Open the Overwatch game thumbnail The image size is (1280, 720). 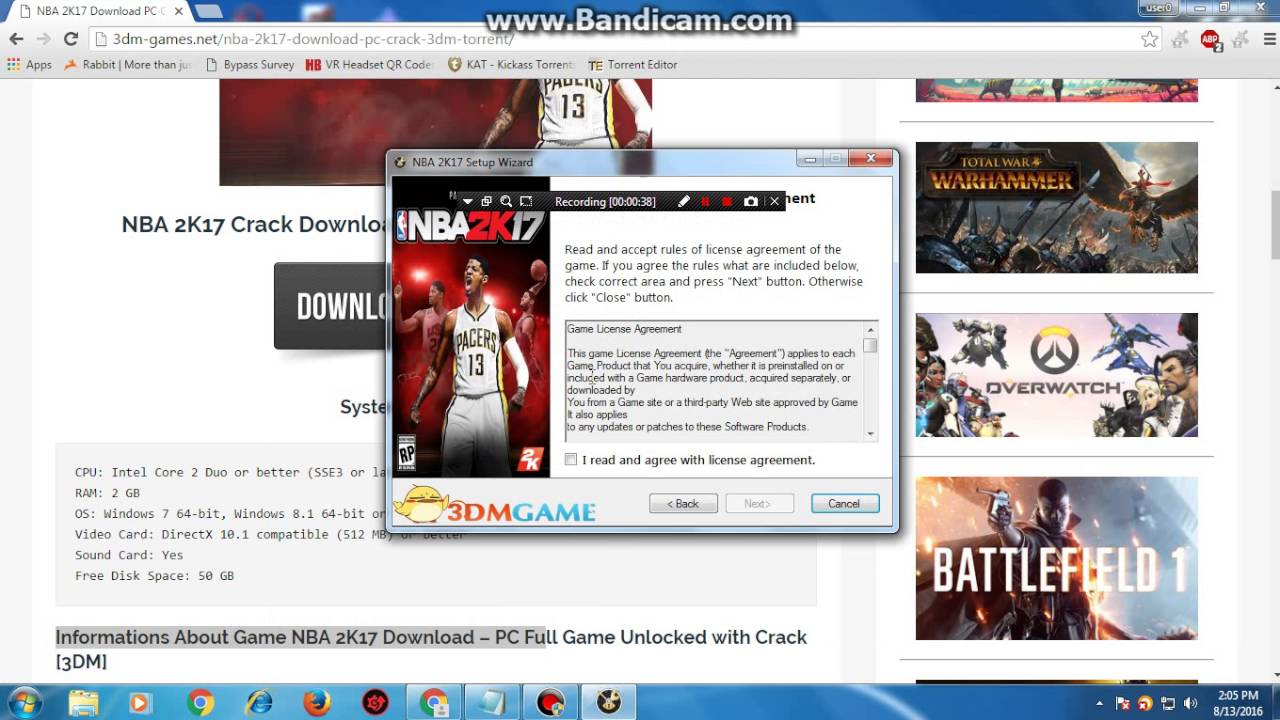pos(1056,375)
